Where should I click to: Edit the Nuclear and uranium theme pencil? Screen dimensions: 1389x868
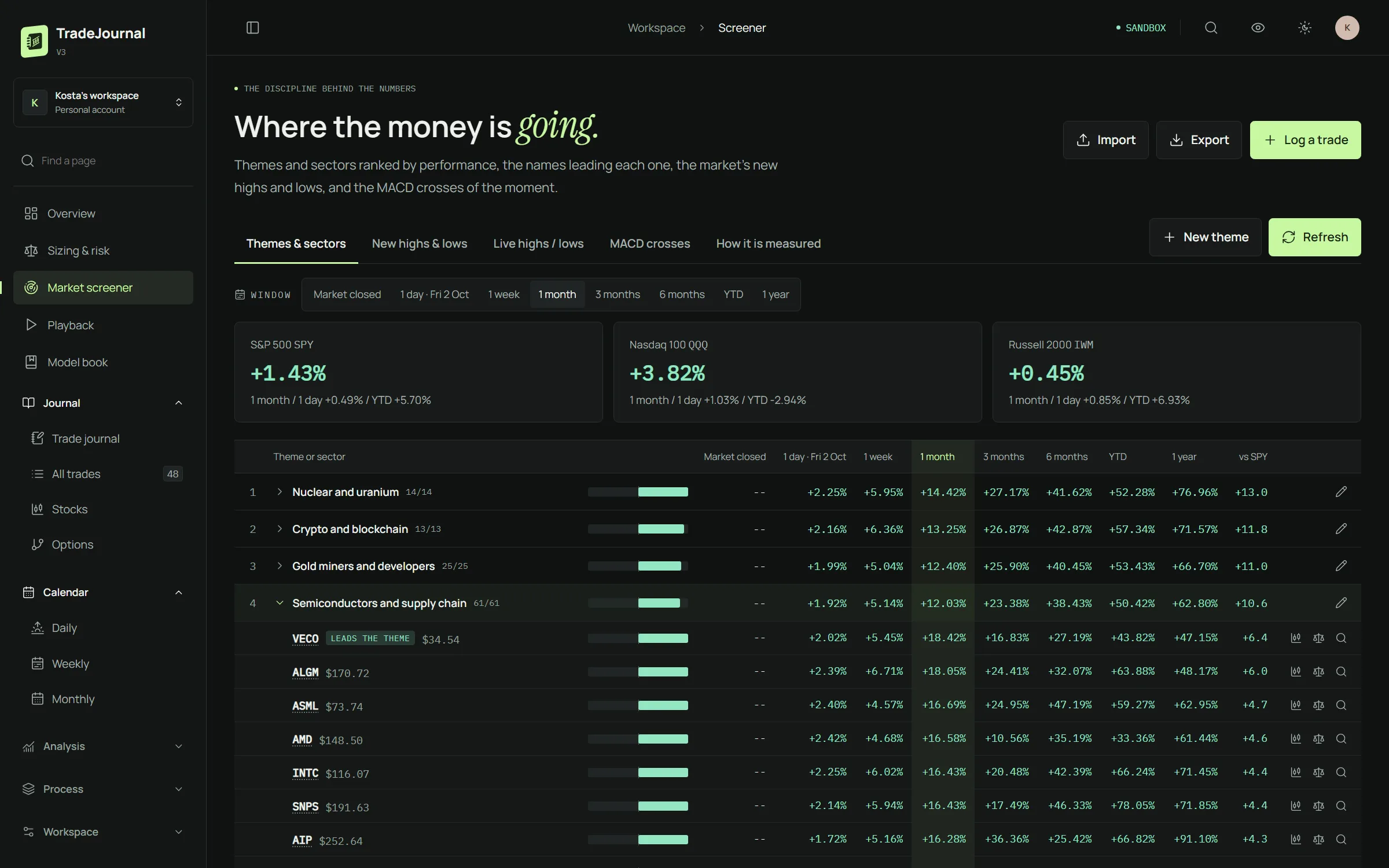tap(1341, 492)
